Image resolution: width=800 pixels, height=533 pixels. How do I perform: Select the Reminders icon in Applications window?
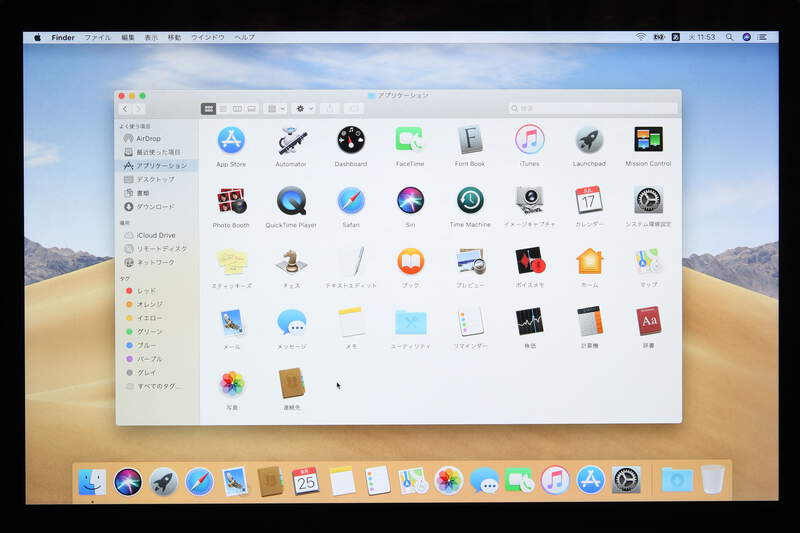coord(470,322)
